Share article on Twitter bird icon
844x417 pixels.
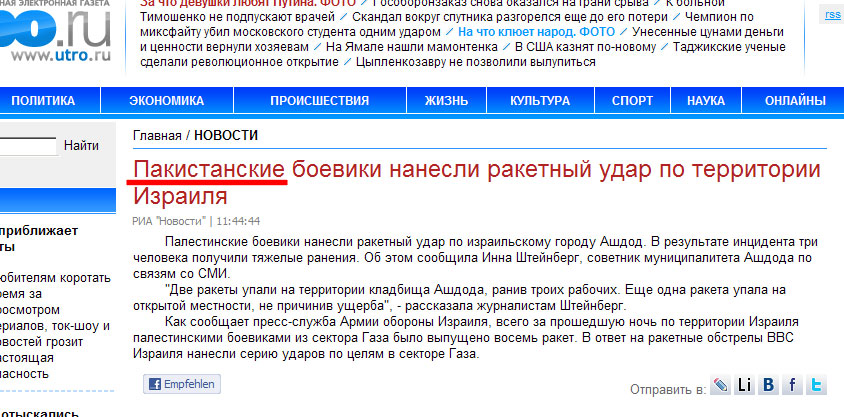[x=817, y=385]
